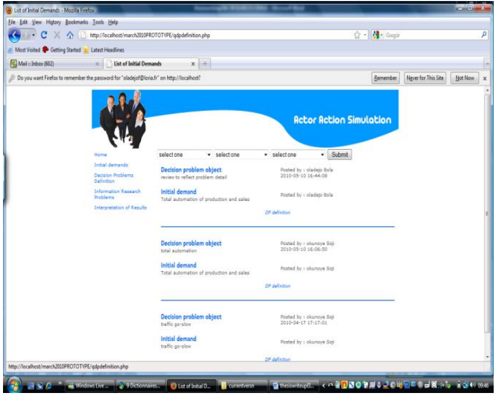Reload the page with the refresh icon

(x=44, y=35)
